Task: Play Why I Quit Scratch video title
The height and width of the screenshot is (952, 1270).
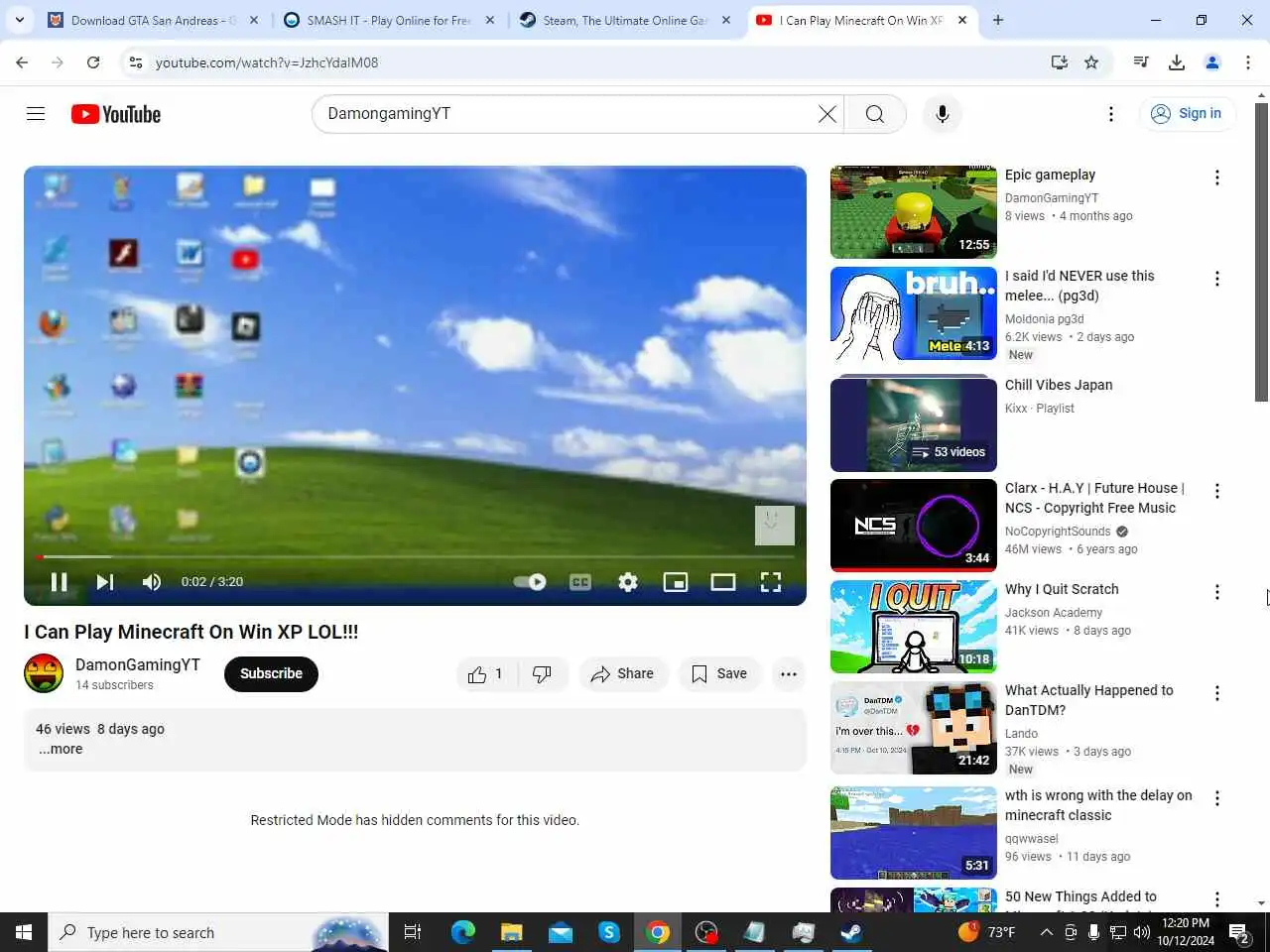Action: [x=1062, y=589]
